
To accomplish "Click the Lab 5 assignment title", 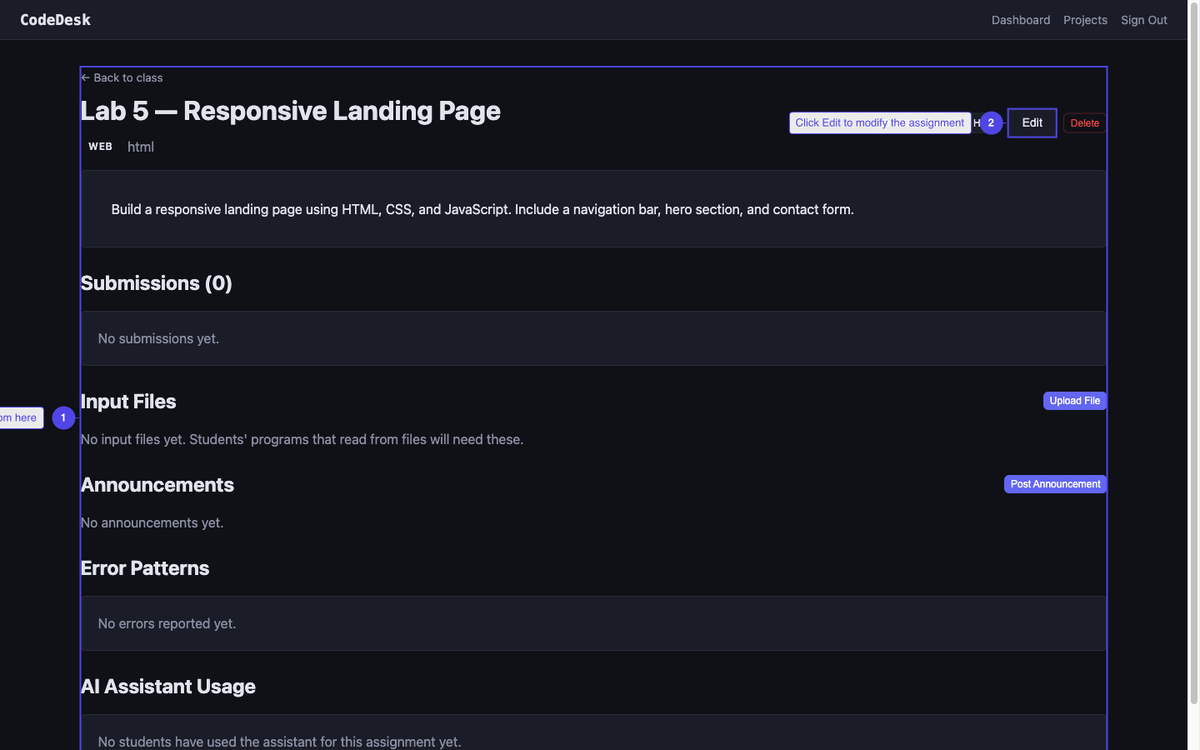I will coord(290,111).
